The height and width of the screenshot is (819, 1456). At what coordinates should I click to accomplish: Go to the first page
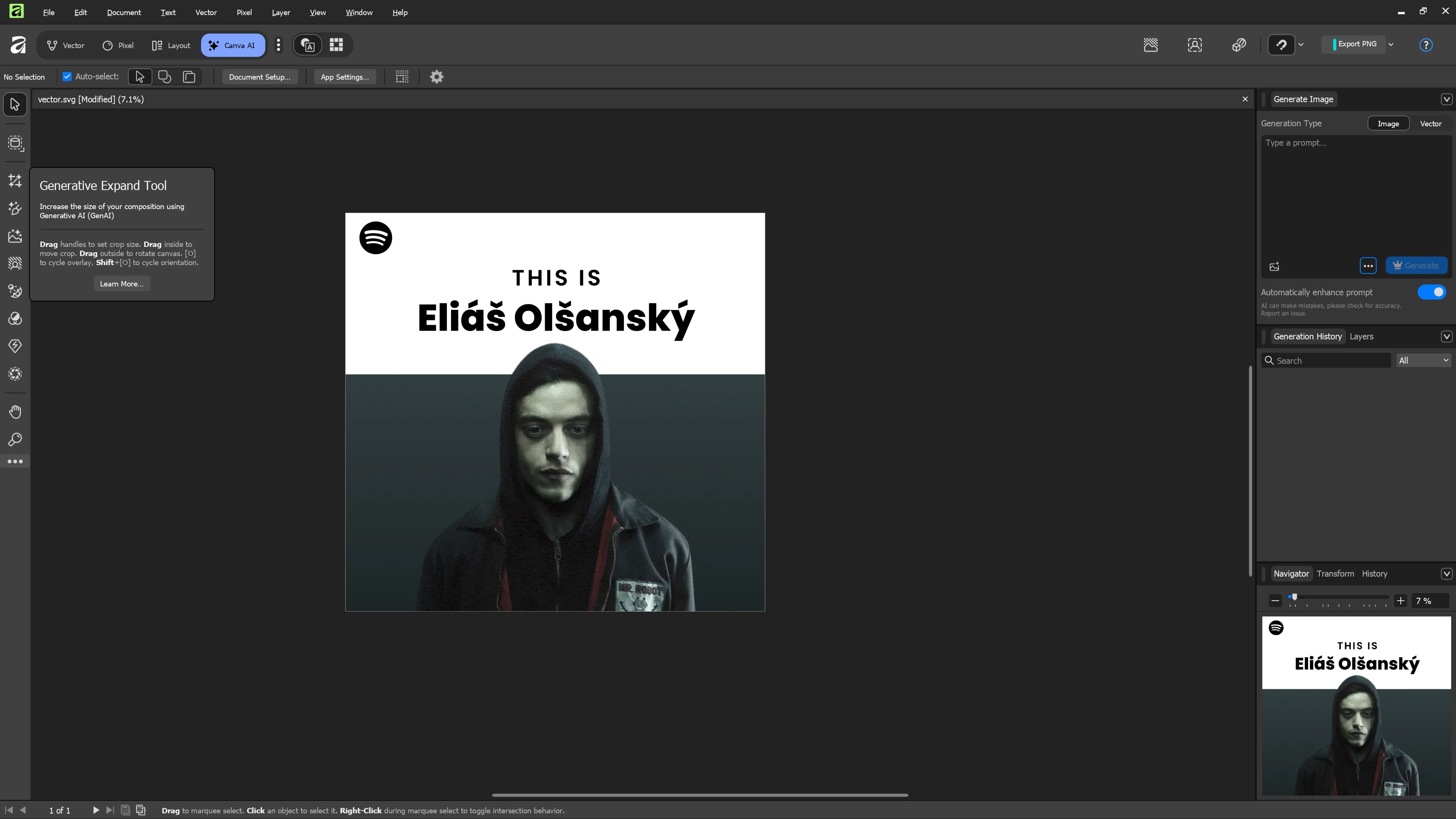(x=9, y=810)
